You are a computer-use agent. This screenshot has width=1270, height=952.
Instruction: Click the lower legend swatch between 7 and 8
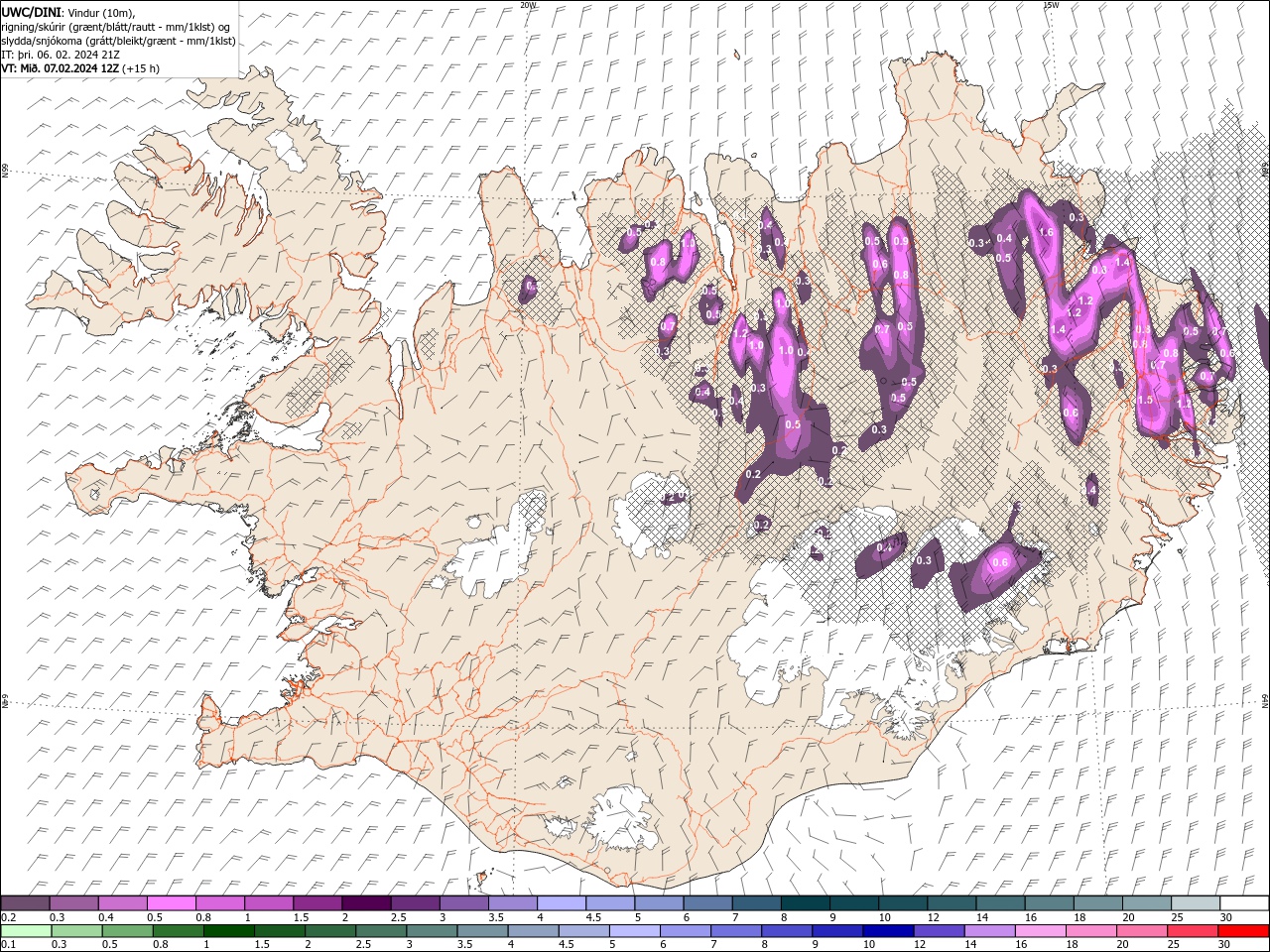[735, 931]
